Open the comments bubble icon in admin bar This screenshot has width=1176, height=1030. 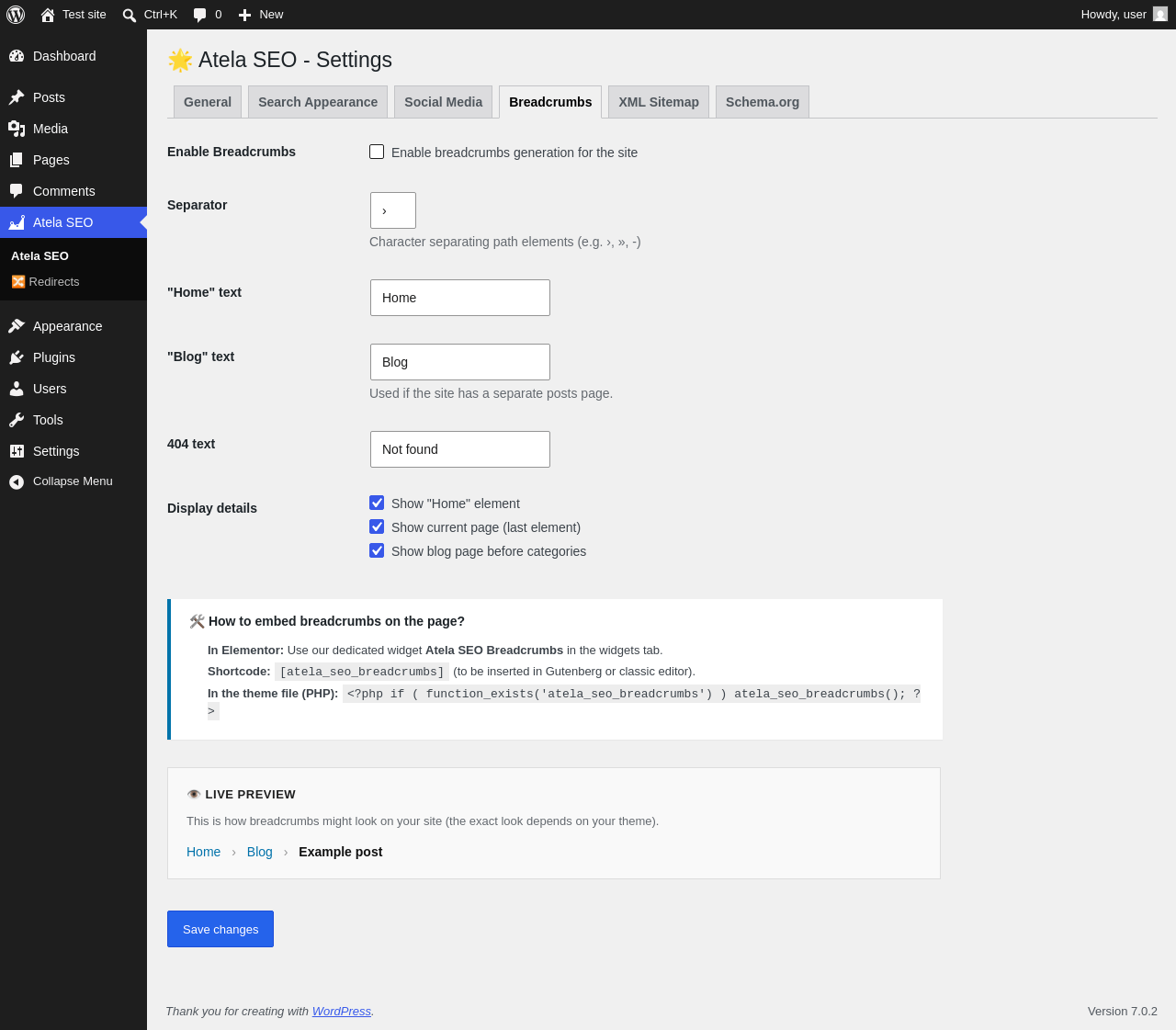coord(199,15)
